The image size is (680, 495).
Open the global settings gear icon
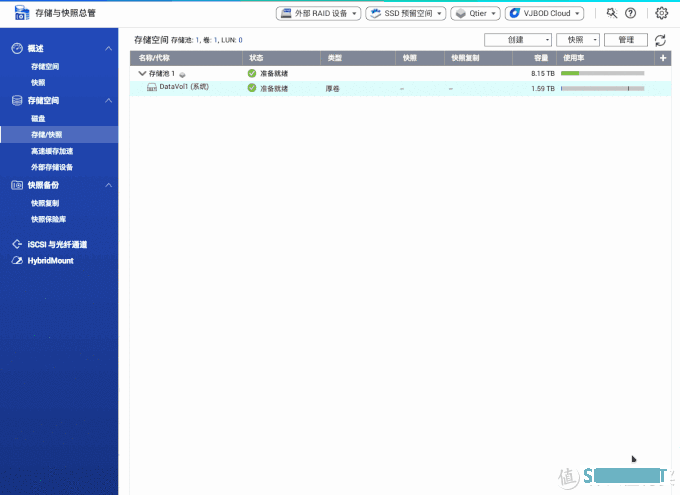click(x=661, y=13)
